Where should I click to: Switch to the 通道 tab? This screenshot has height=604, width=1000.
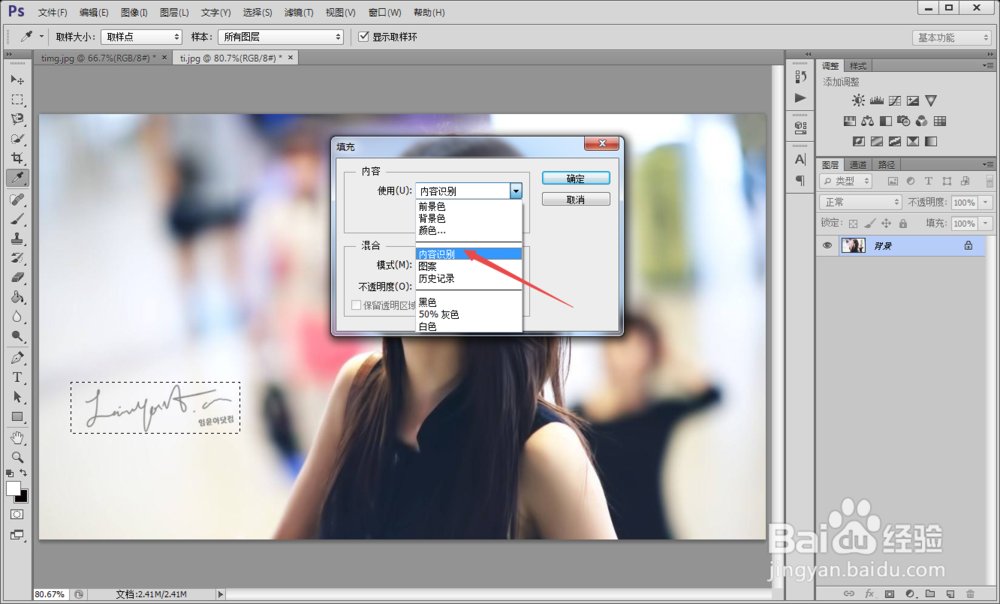point(859,163)
